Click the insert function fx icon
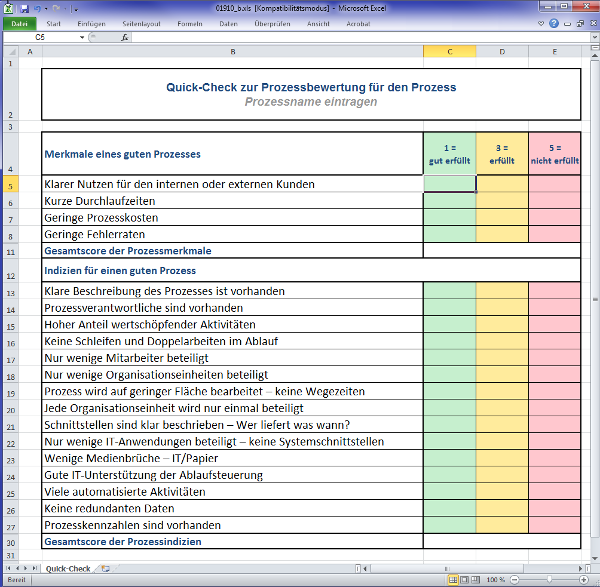This screenshot has width=600, height=587. [125, 37]
